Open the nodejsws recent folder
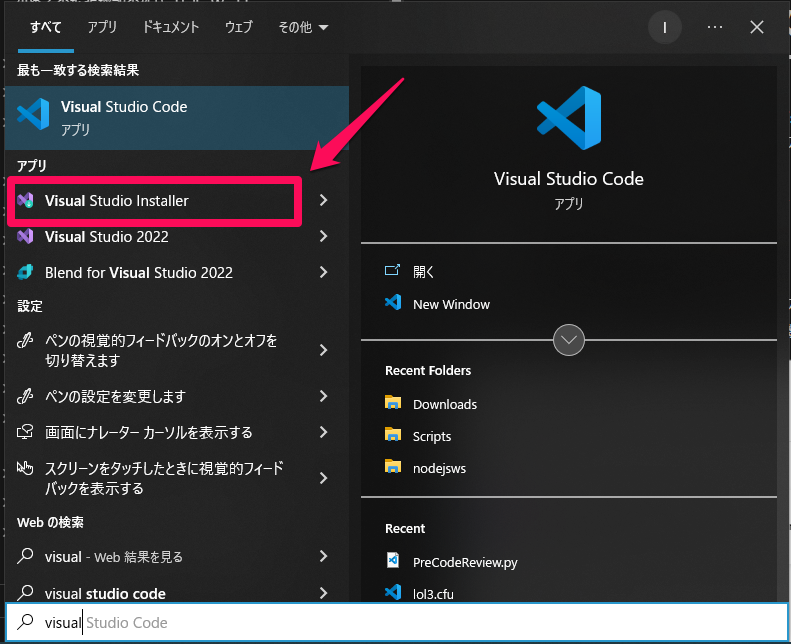This screenshot has height=644, width=791. click(439, 469)
